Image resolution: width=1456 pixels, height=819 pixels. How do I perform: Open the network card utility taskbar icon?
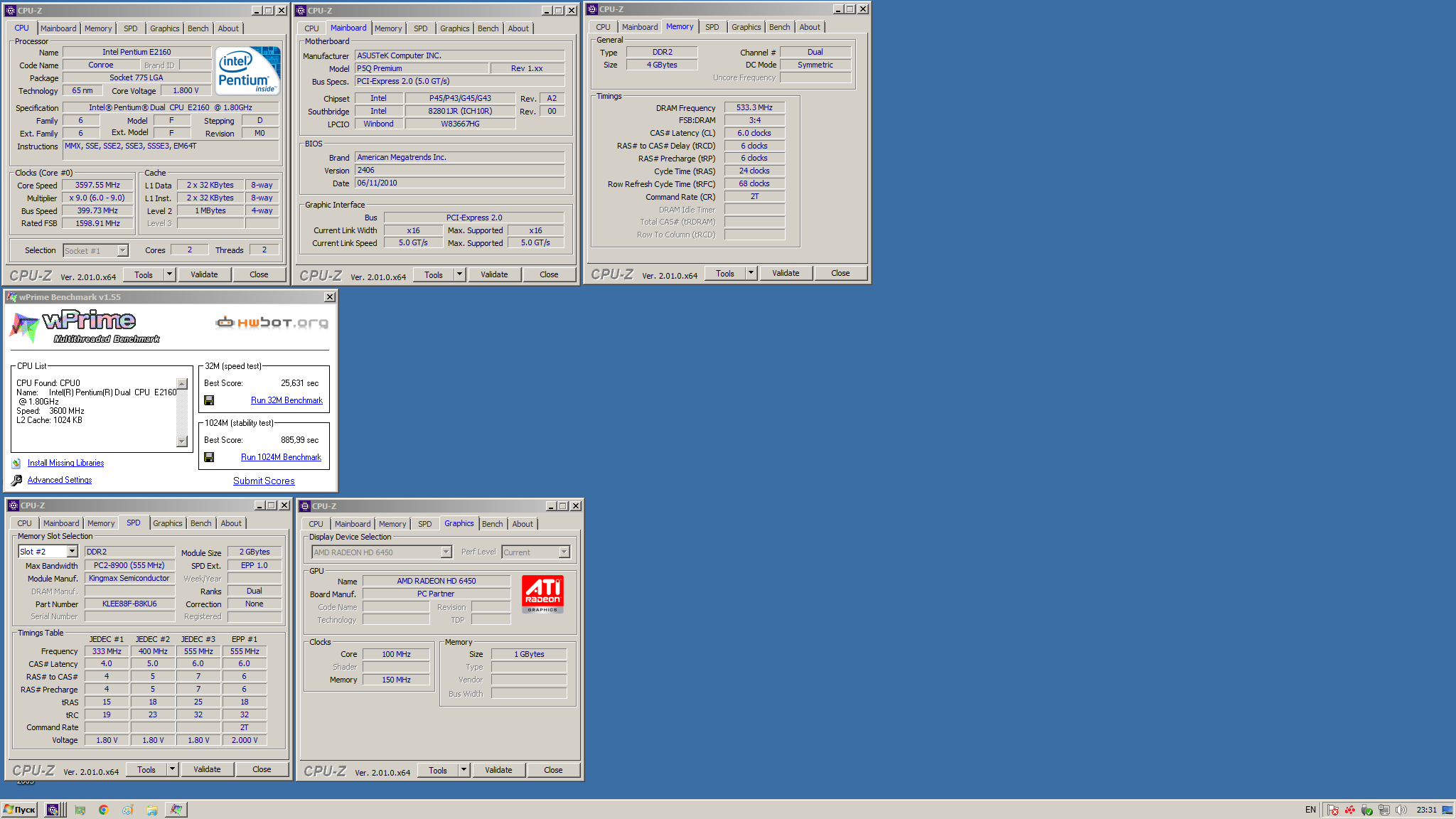pos(80,810)
